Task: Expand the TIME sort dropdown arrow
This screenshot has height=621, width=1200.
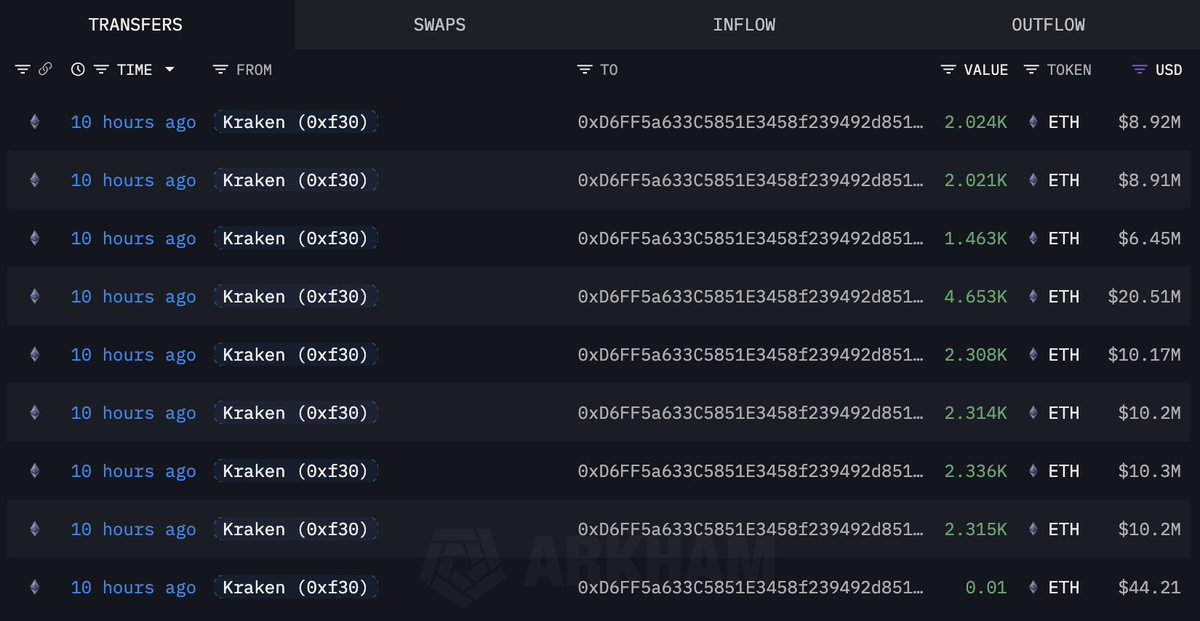Action: pyautogui.click(x=169, y=70)
